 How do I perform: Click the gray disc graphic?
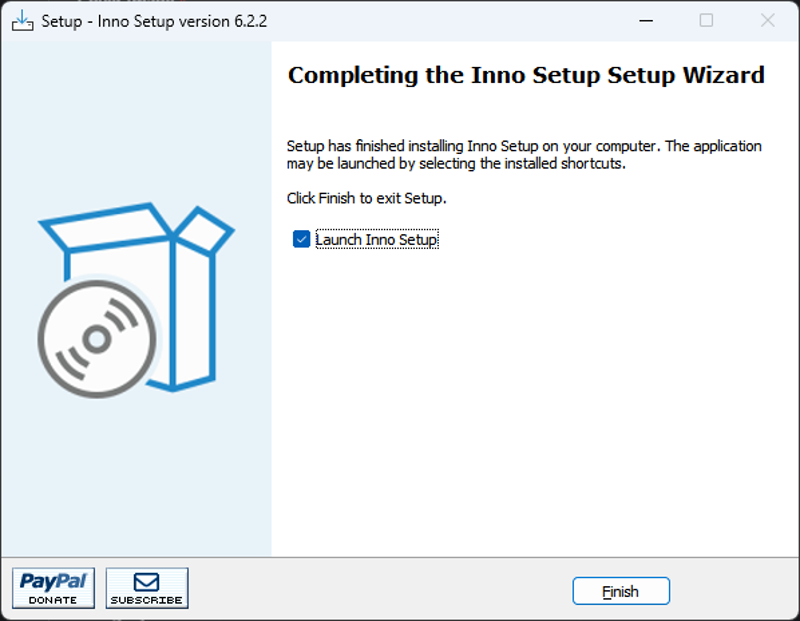point(97,339)
